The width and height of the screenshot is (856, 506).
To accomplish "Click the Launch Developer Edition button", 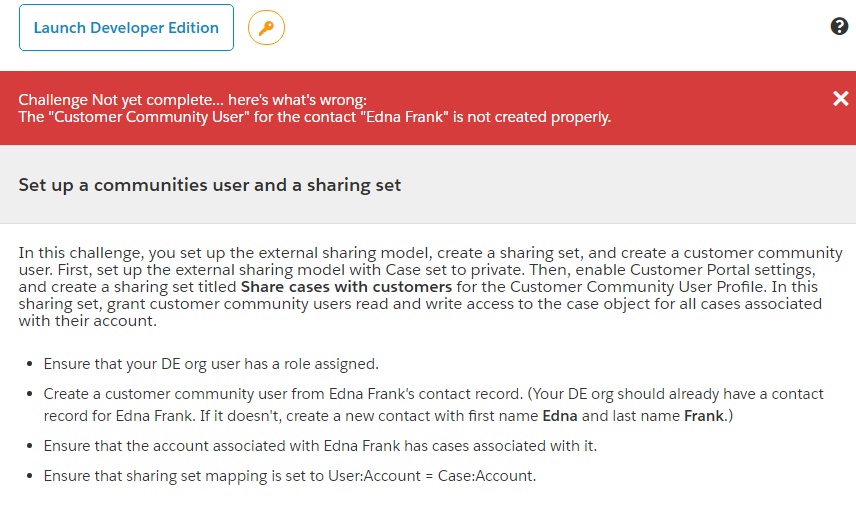I will pyautogui.click(x=126, y=28).
